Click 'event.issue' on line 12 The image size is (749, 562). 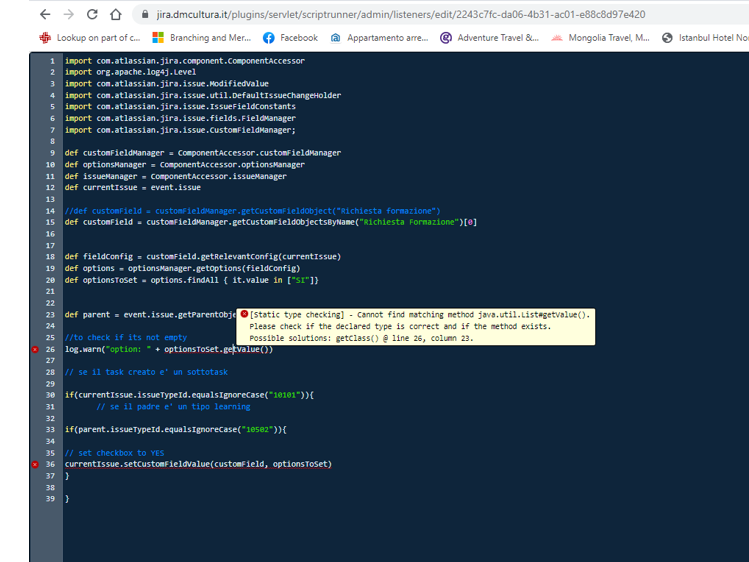coord(176,187)
